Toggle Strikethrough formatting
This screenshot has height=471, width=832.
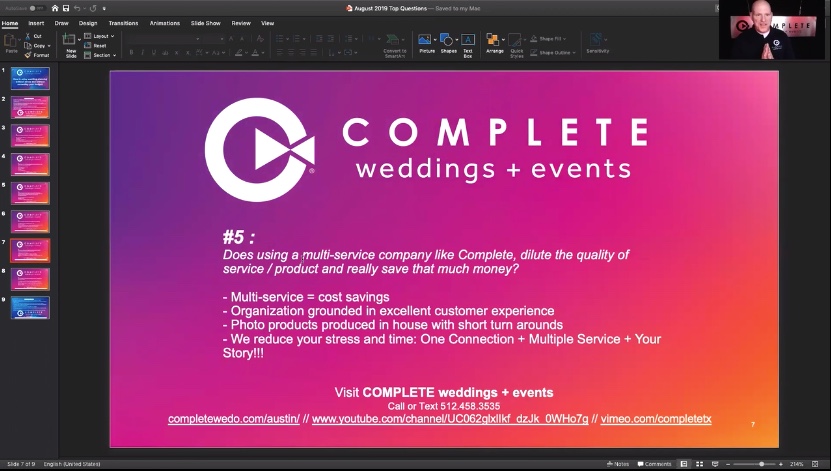coord(165,53)
